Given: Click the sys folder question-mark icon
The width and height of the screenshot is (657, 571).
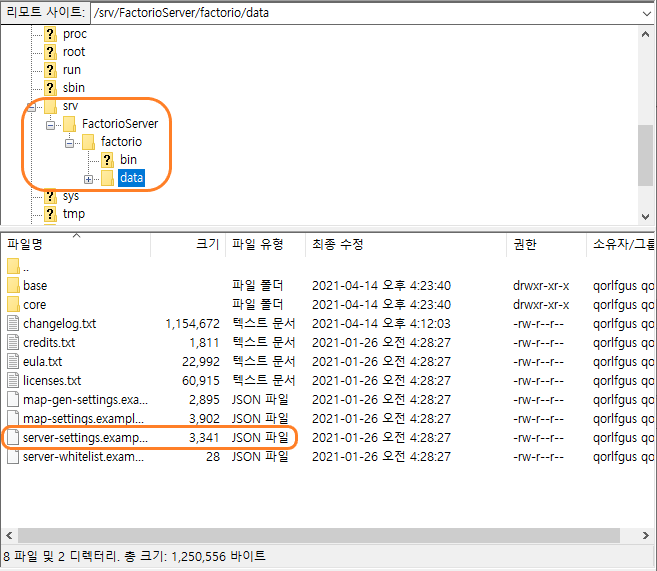Looking at the screenshot, I should 50,196.
